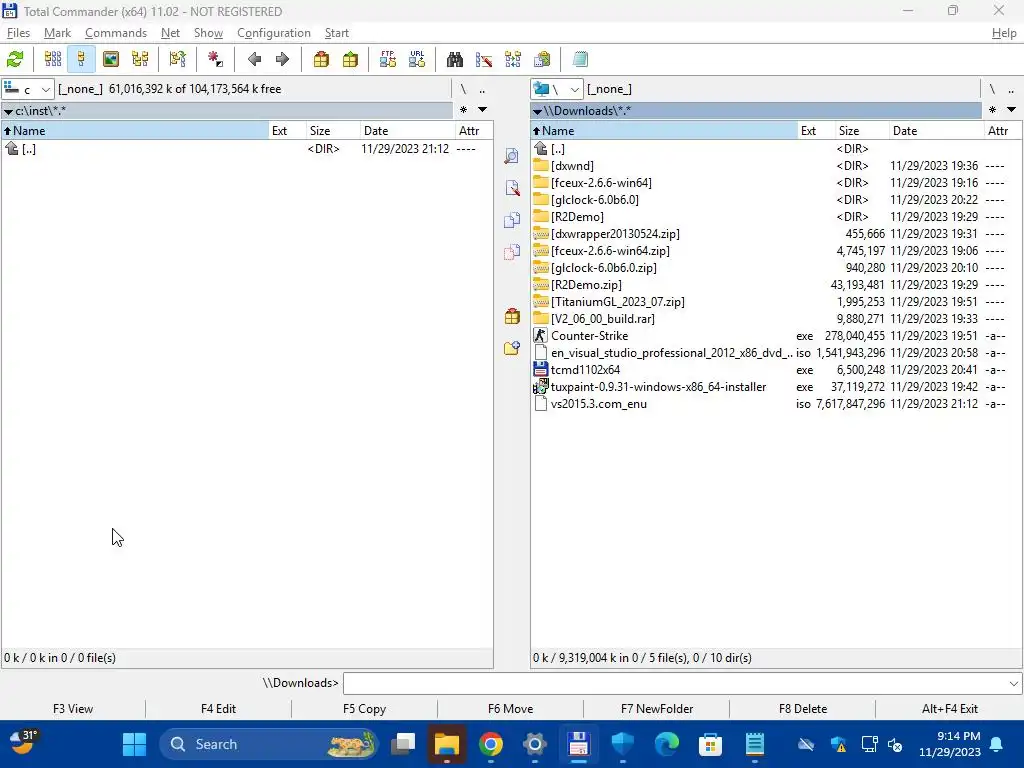Open the synchronize directories icon
Screen dimensions: 1024x768
tap(513, 59)
